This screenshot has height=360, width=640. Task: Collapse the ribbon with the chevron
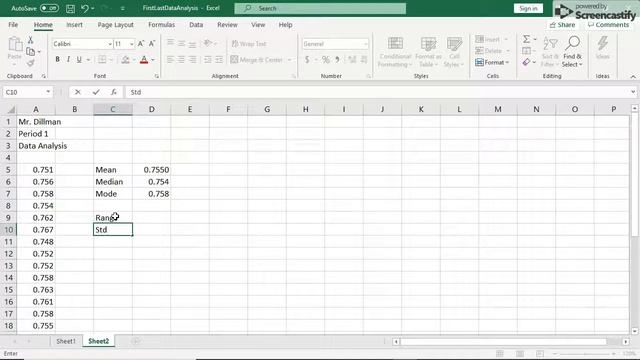pos(633,76)
